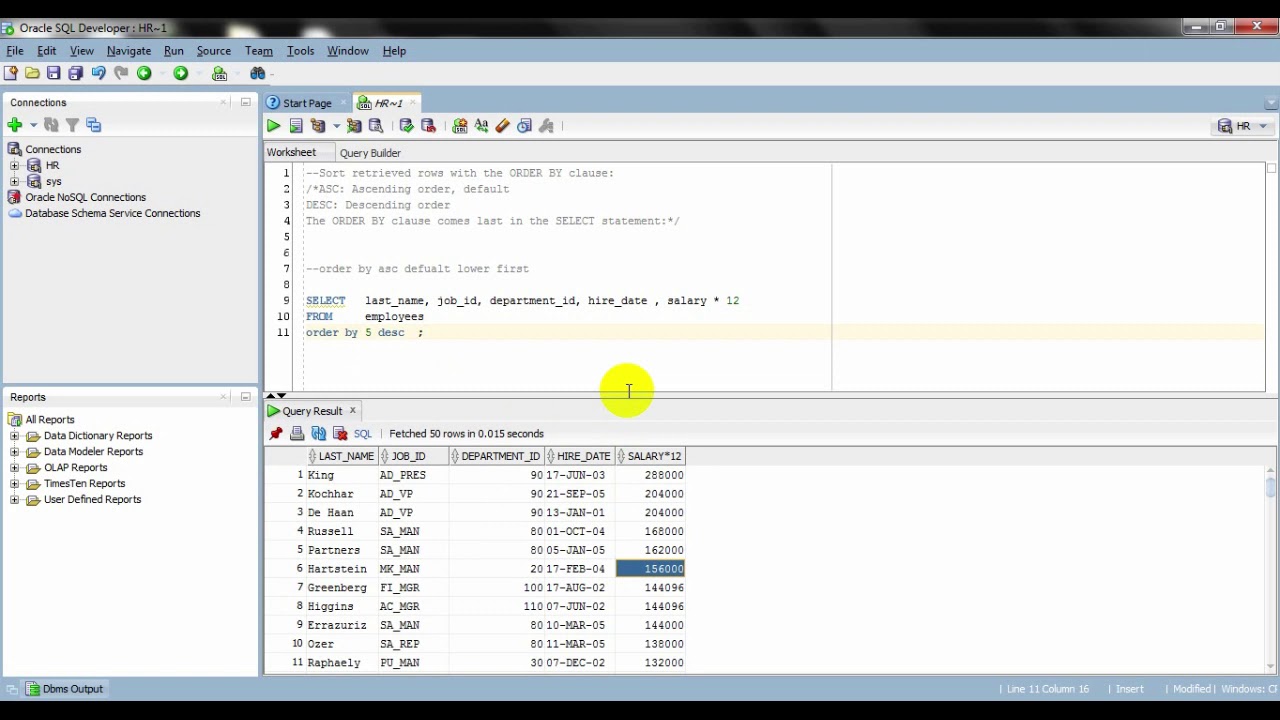Click the Print icon in Query Result toolbar
This screenshot has width=1280, height=720.
(297, 434)
